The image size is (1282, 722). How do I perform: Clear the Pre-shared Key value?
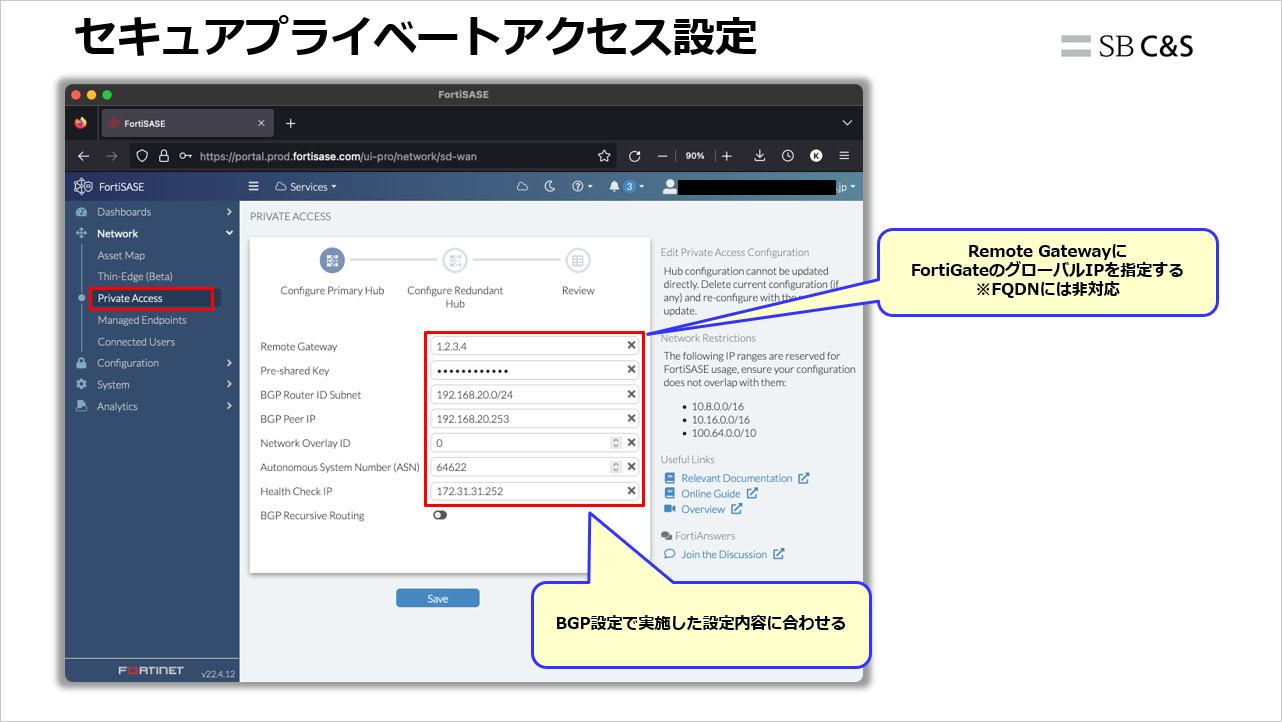[x=631, y=370]
